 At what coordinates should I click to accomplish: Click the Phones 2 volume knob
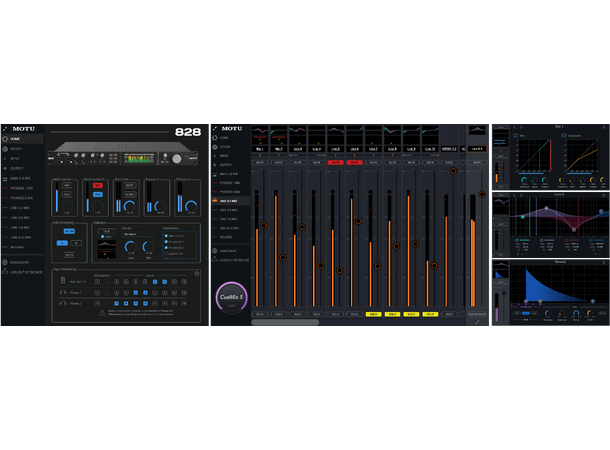coord(191,206)
